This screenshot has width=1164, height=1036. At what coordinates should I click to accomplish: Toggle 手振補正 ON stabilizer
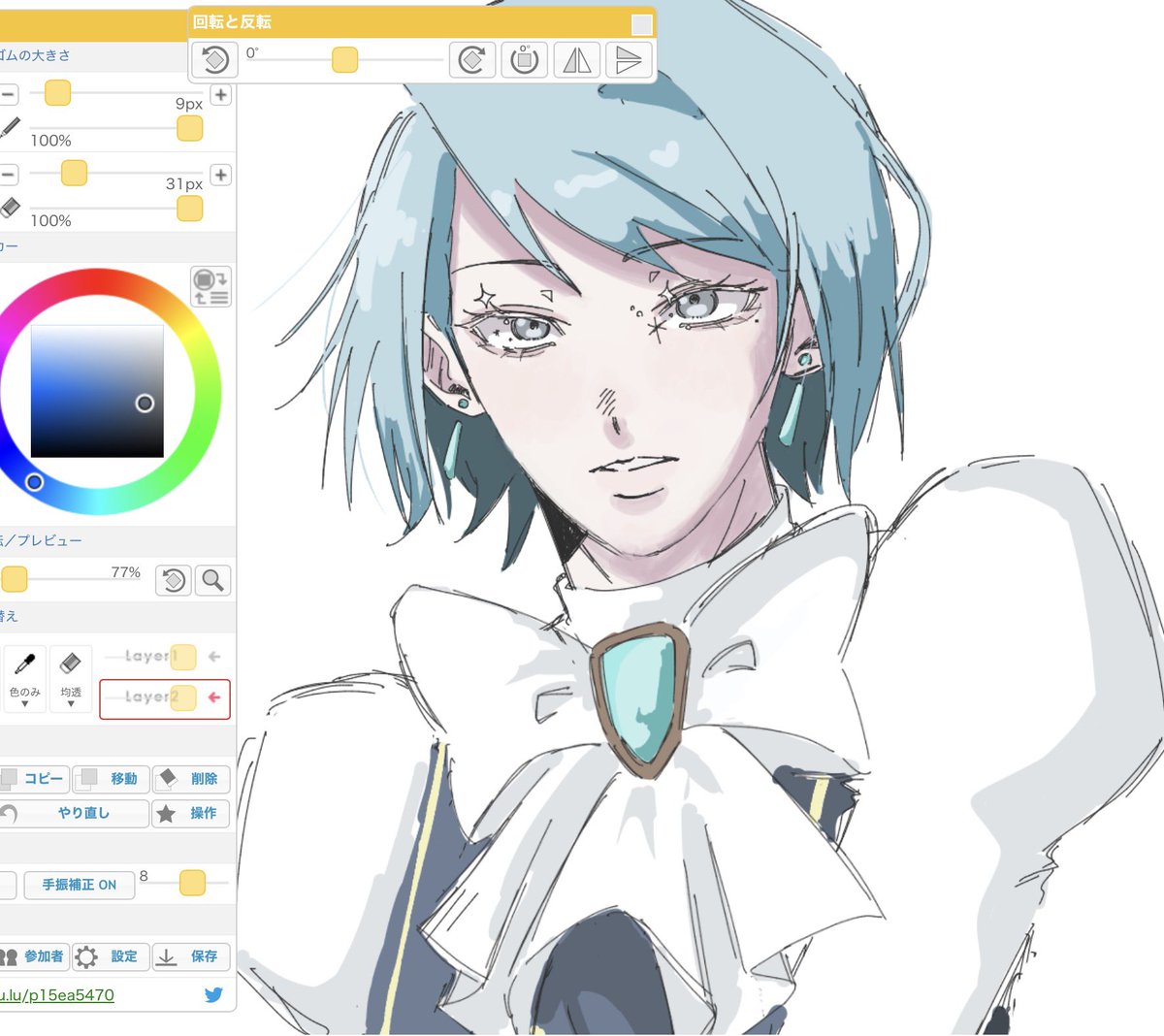pos(80,885)
